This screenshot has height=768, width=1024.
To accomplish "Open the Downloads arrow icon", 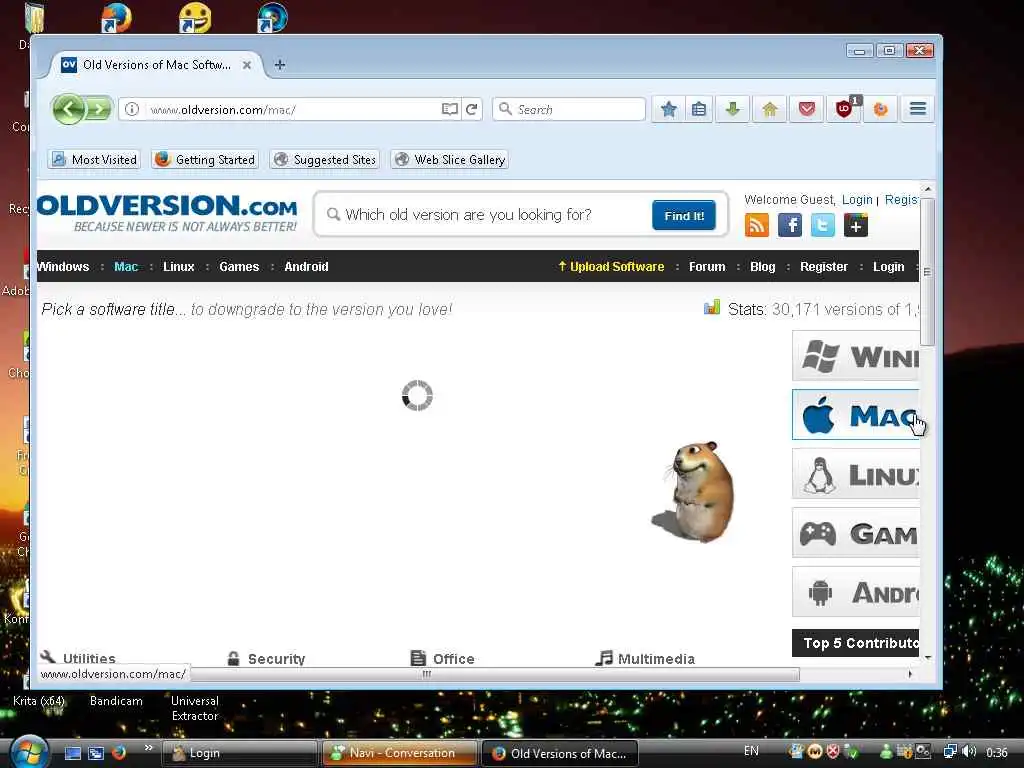I will point(733,109).
